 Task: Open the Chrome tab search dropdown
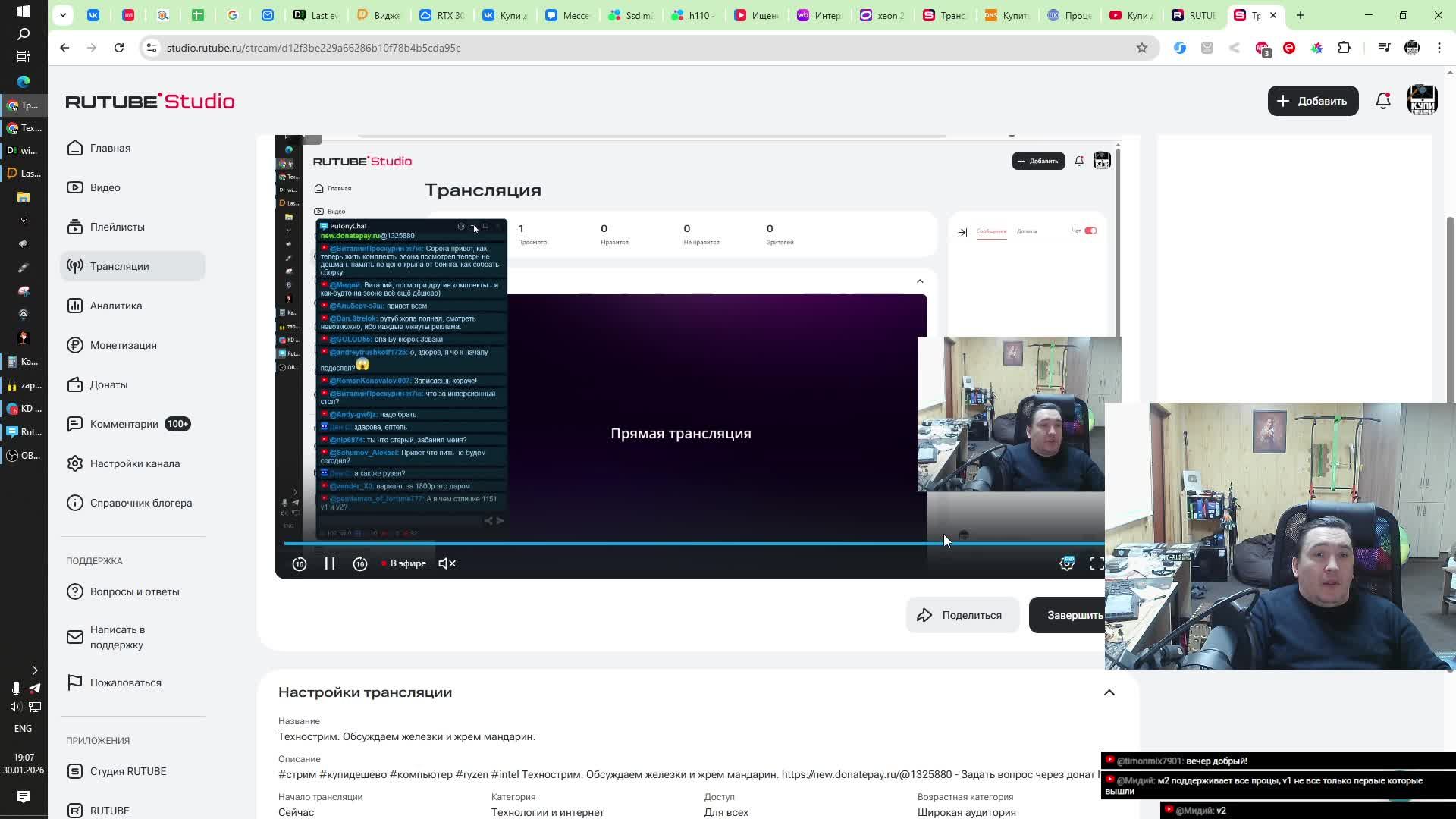click(x=63, y=15)
